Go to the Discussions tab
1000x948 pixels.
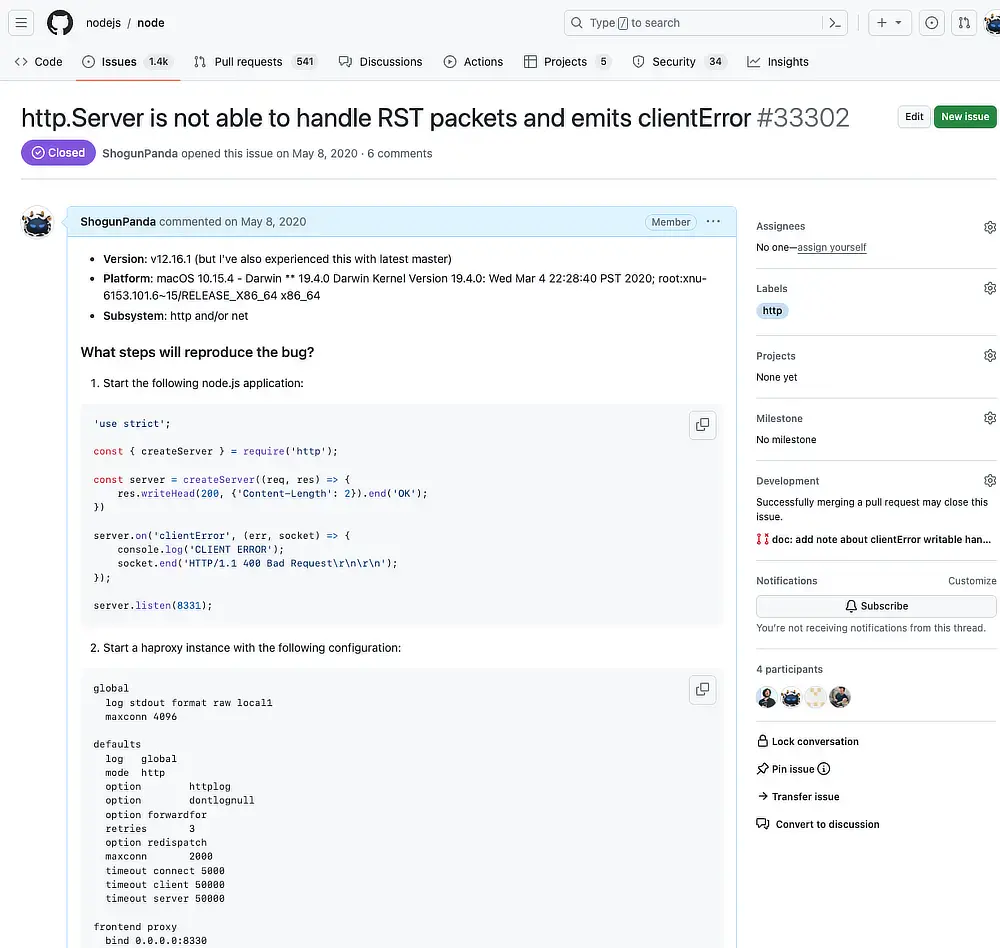[380, 62]
